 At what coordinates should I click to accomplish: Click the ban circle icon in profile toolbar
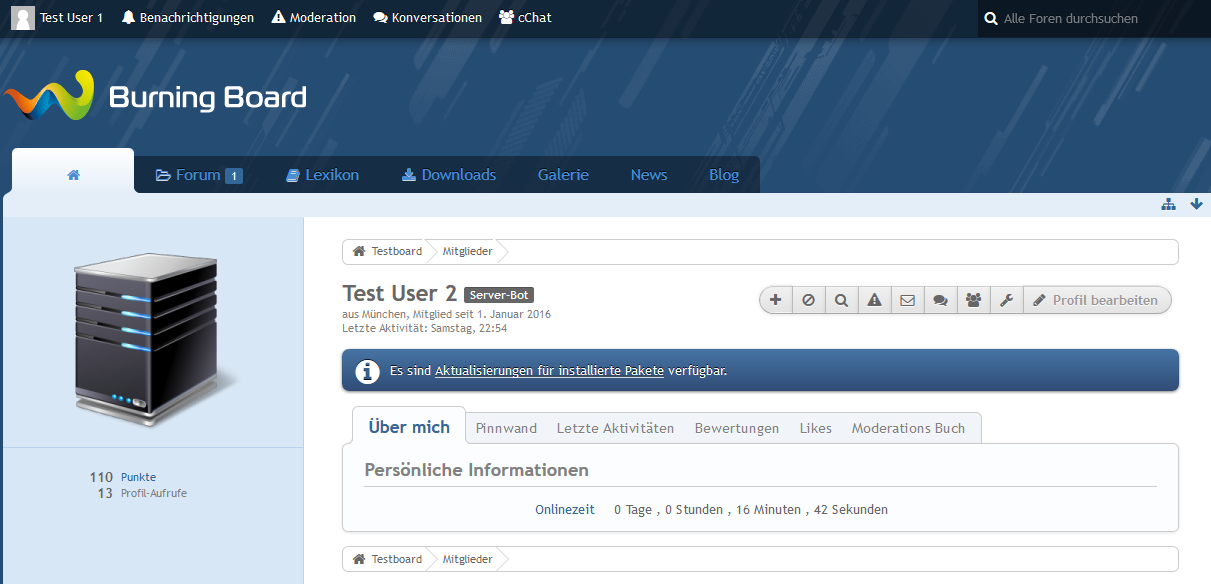809,300
